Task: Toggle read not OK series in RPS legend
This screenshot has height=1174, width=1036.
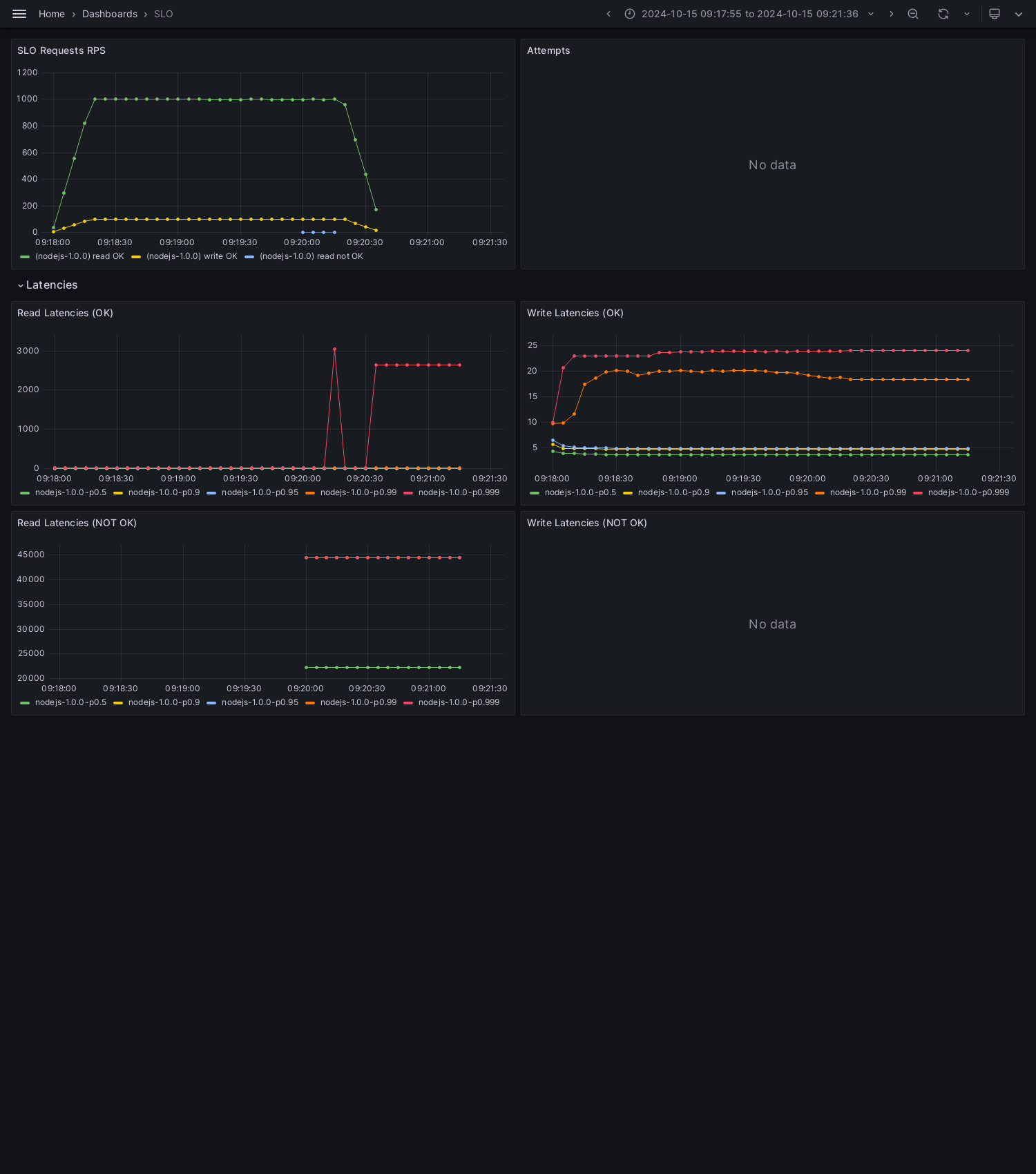Action: pos(311,256)
